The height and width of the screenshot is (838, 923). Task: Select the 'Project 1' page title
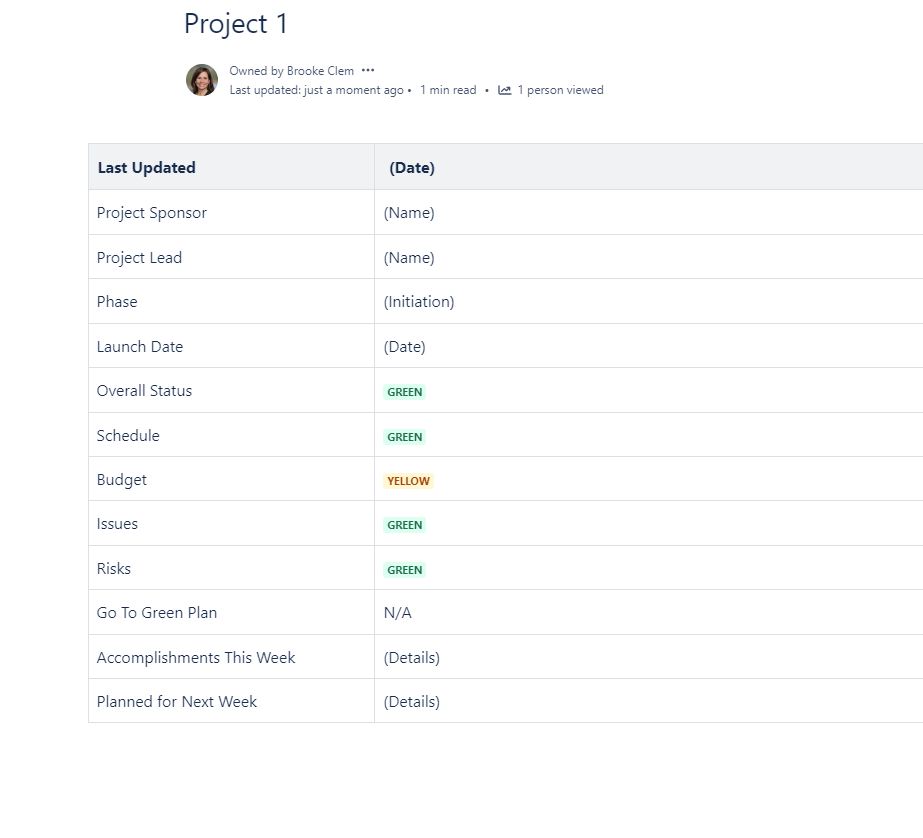(x=235, y=24)
